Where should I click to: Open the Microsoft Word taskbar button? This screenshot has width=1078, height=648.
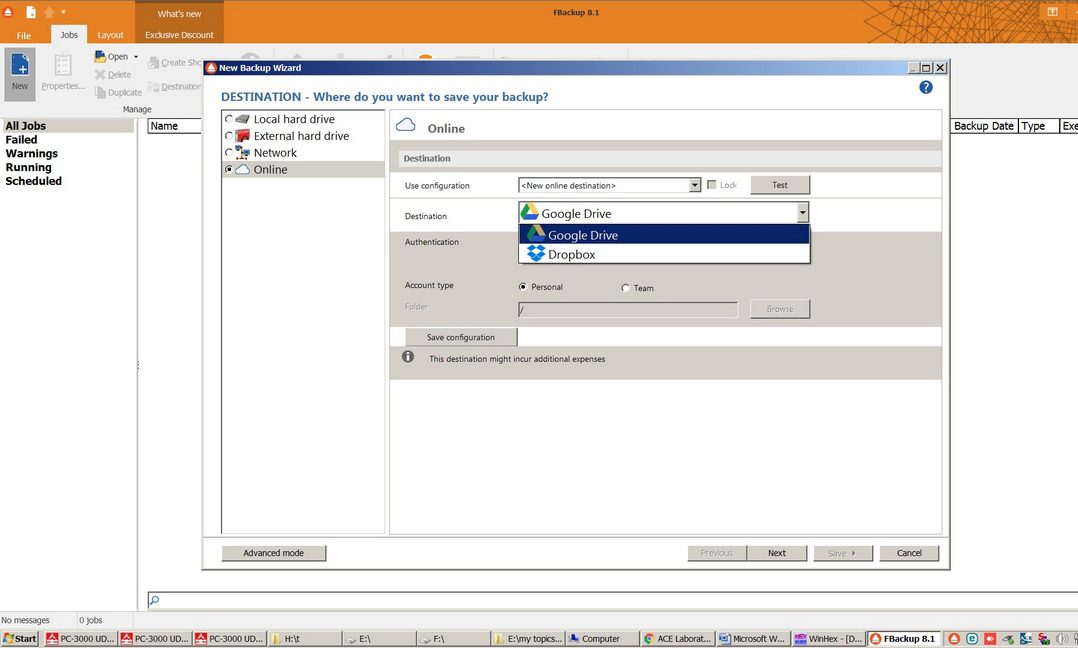click(753, 638)
